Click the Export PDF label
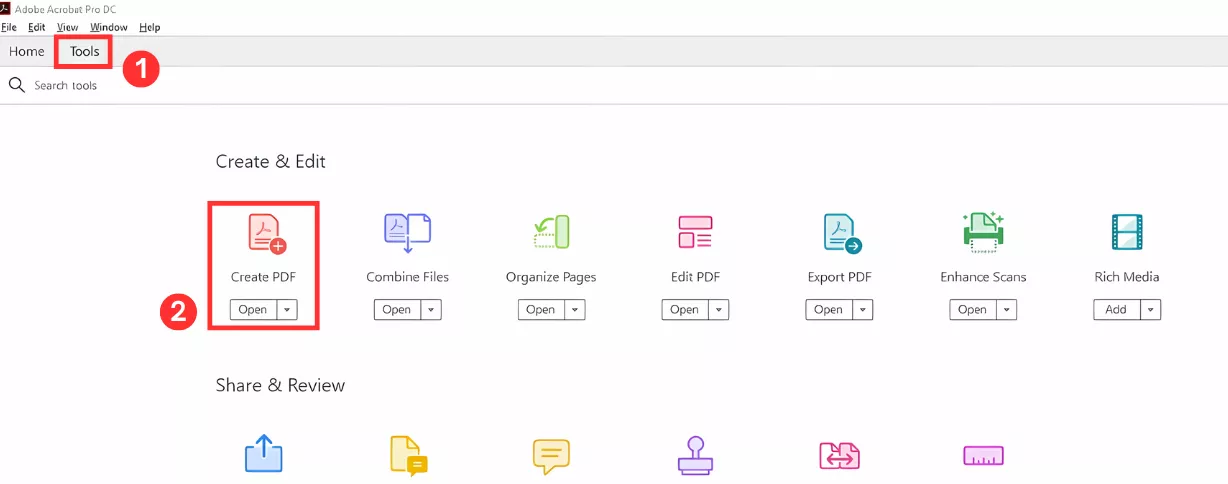The width and height of the screenshot is (1228, 484). 839,277
